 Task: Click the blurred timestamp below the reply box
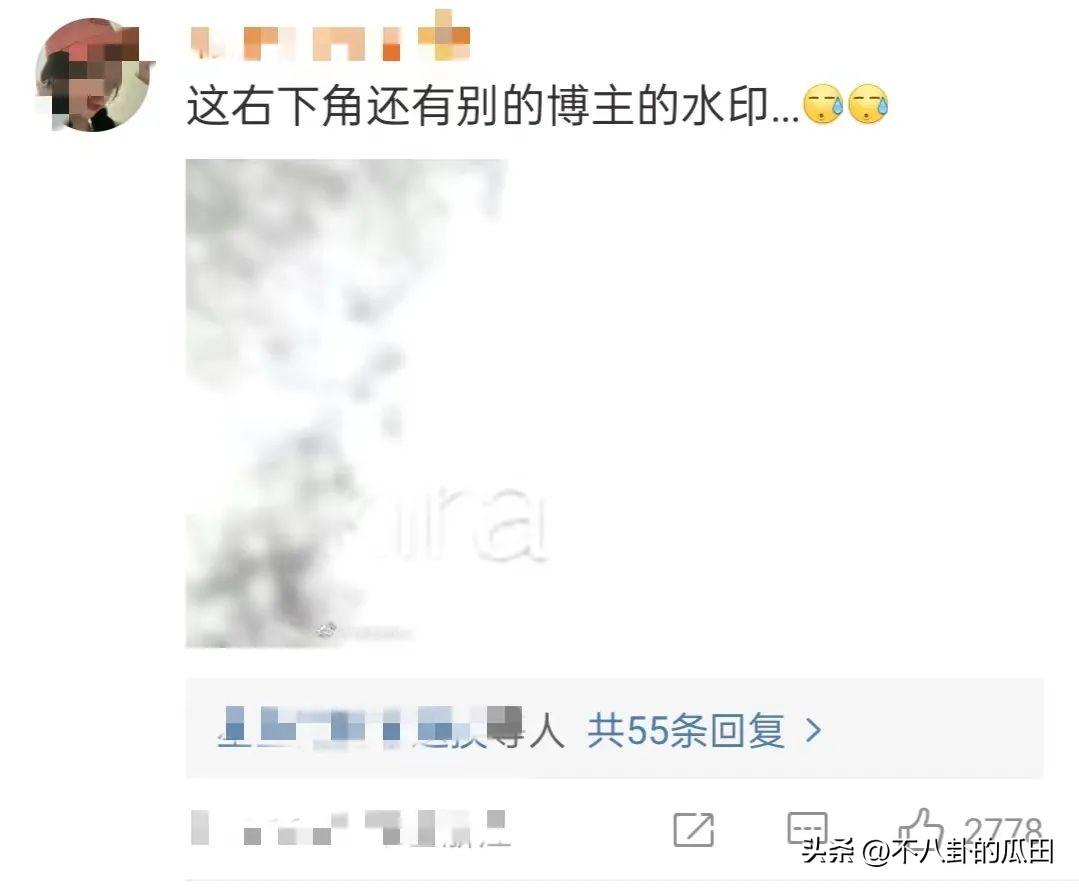(350, 828)
